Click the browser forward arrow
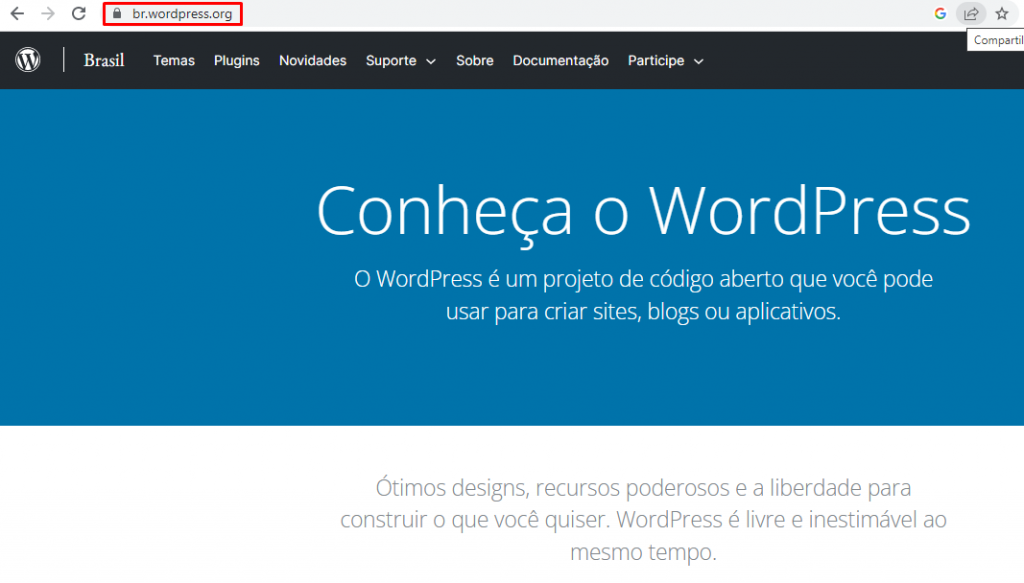Image resolution: width=1024 pixels, height=583 pixels. [x=48, y=14]
